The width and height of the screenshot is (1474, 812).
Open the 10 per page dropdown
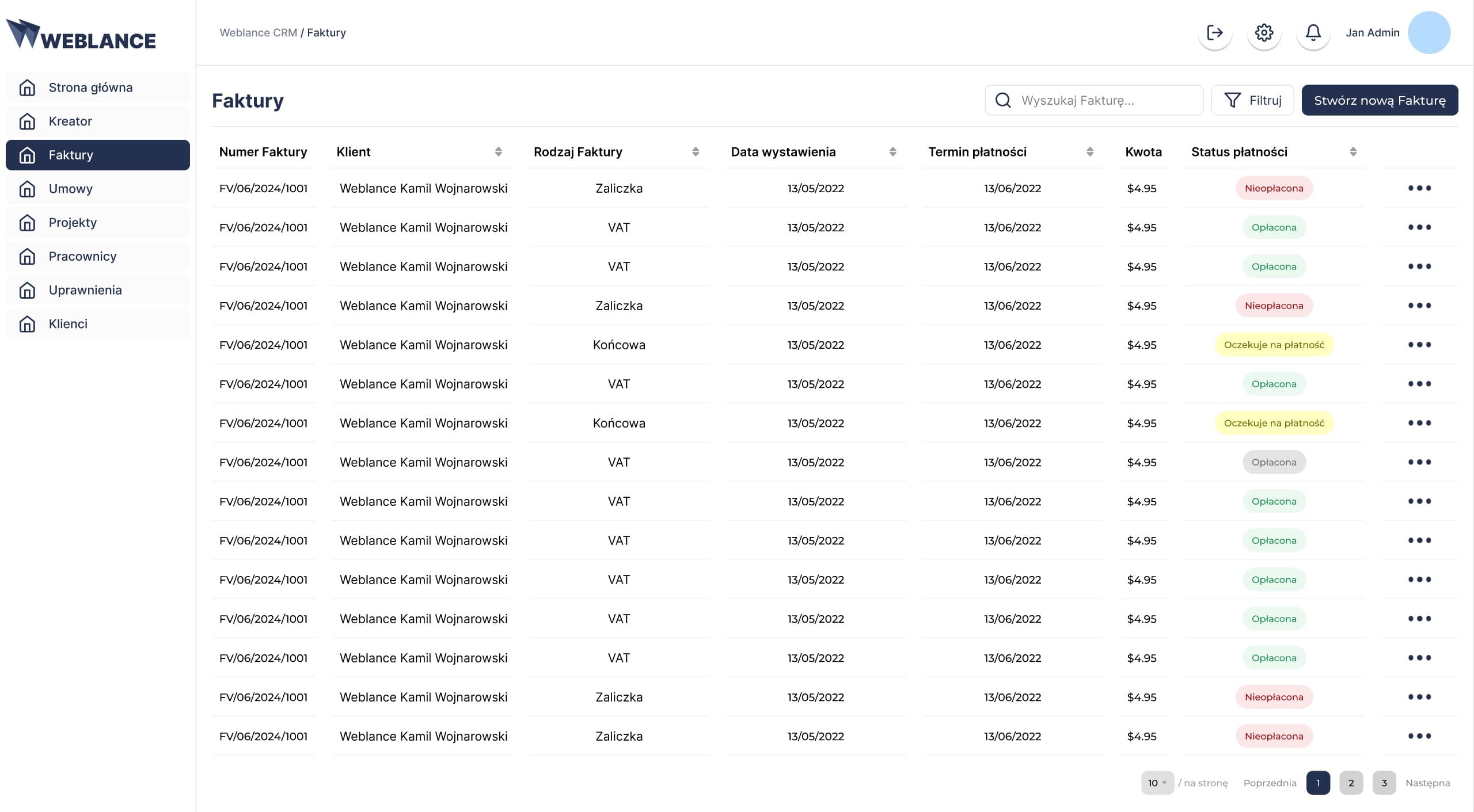1157,783
